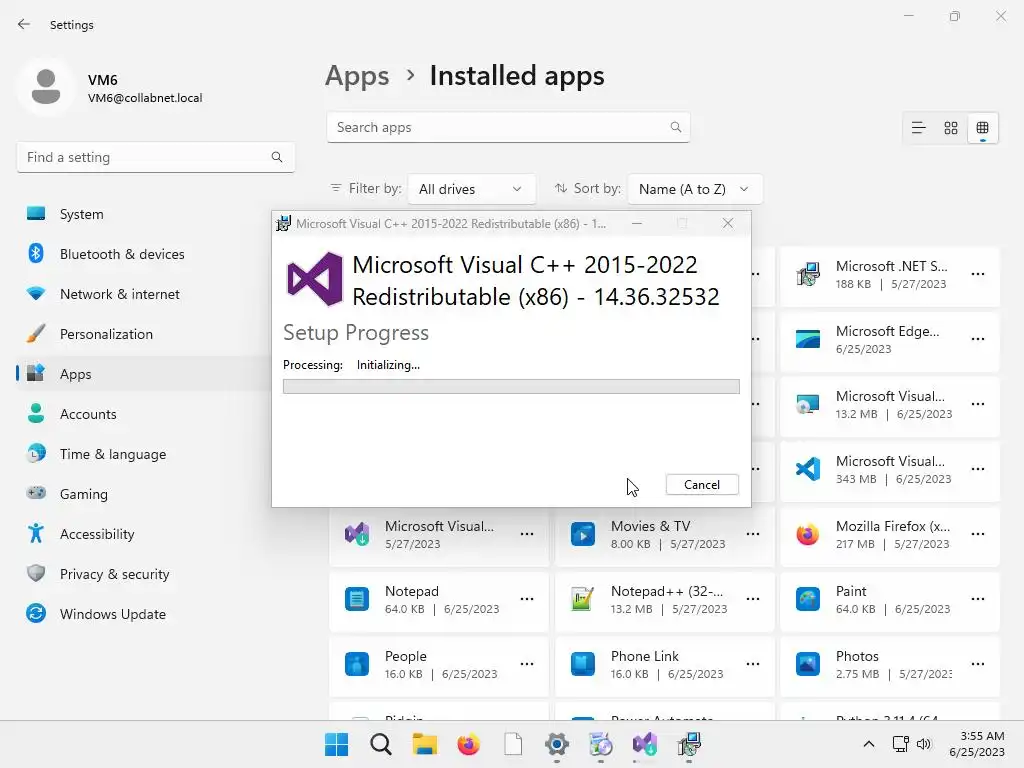Click the Paint app icon
The height and width of the screenshot is (768, 1024).
808,599
